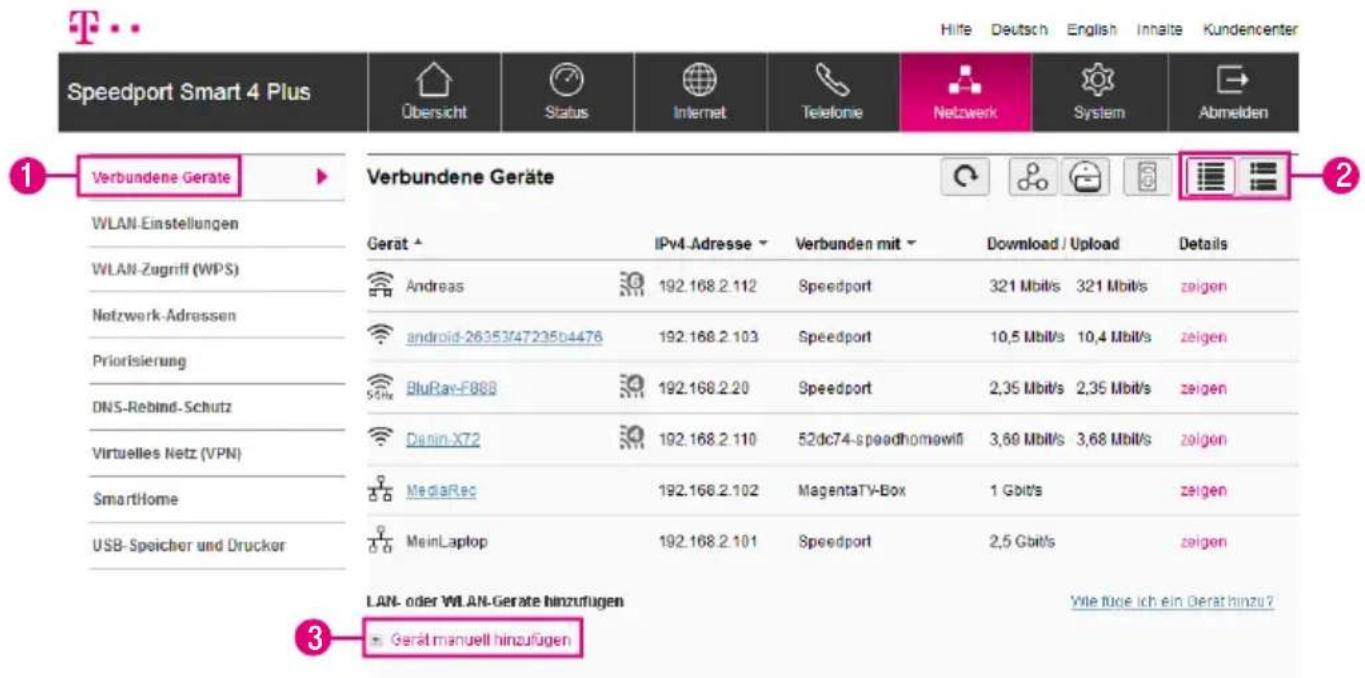Sort by IPv4-Adresse column
Image resolution: width=1365 pixels, height=678 pixels.
pyautogui.click(x=711, y=244)
